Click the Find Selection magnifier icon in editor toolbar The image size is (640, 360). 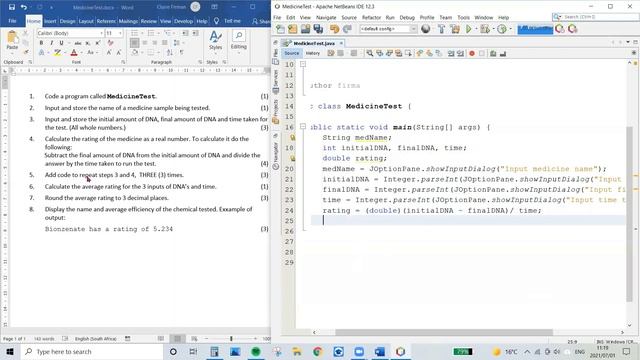point(369,53)
